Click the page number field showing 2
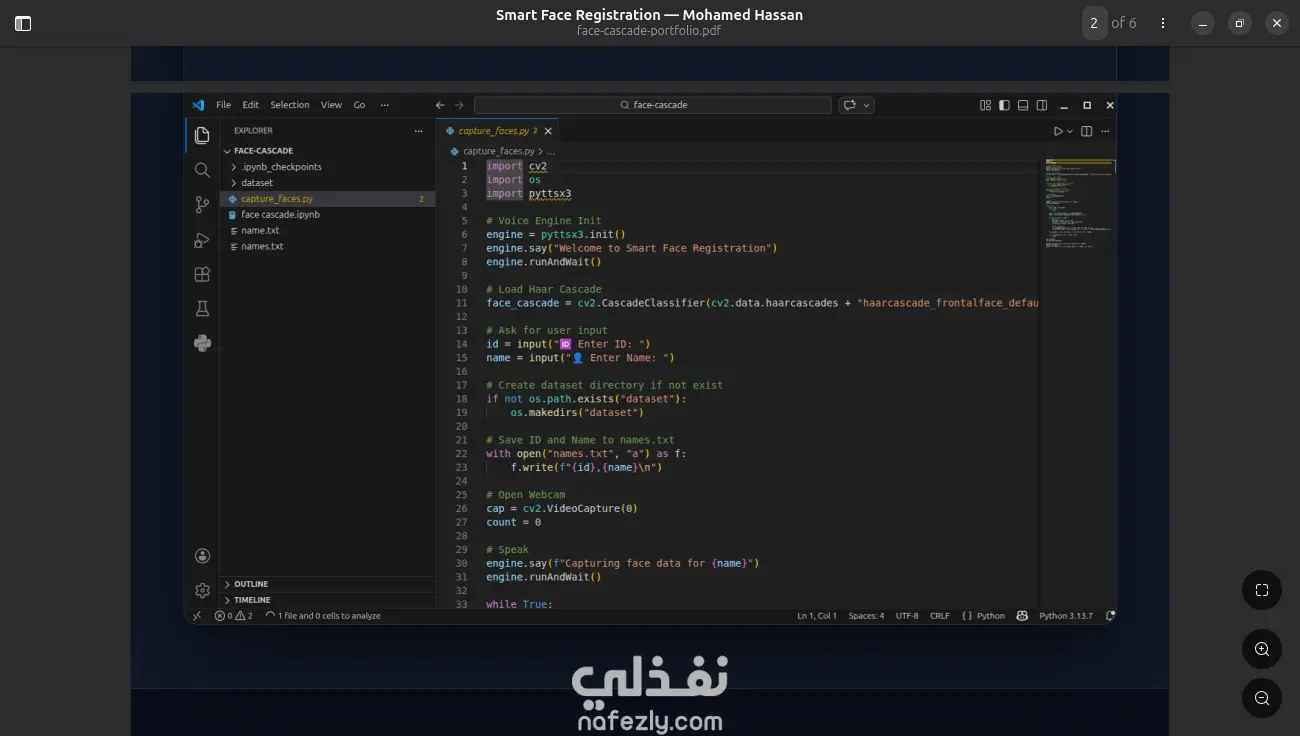 click(1094, 23)
